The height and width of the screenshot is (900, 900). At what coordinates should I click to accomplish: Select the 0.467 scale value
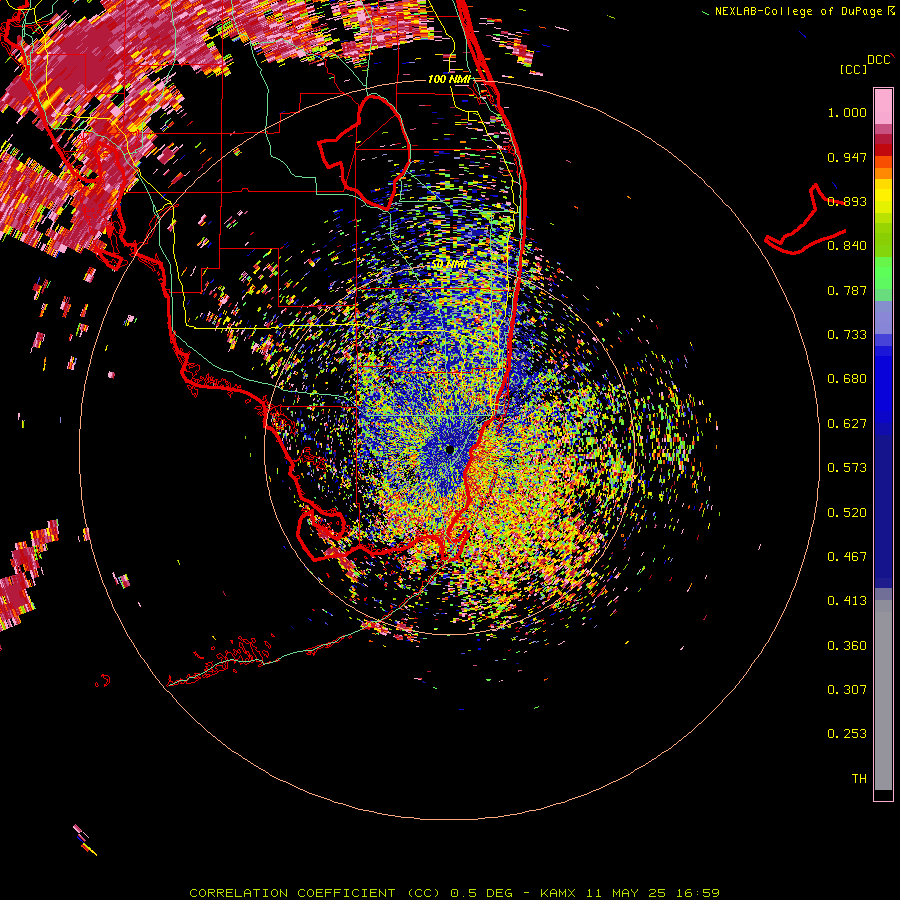pyautogui.click(x=847, y=557)
